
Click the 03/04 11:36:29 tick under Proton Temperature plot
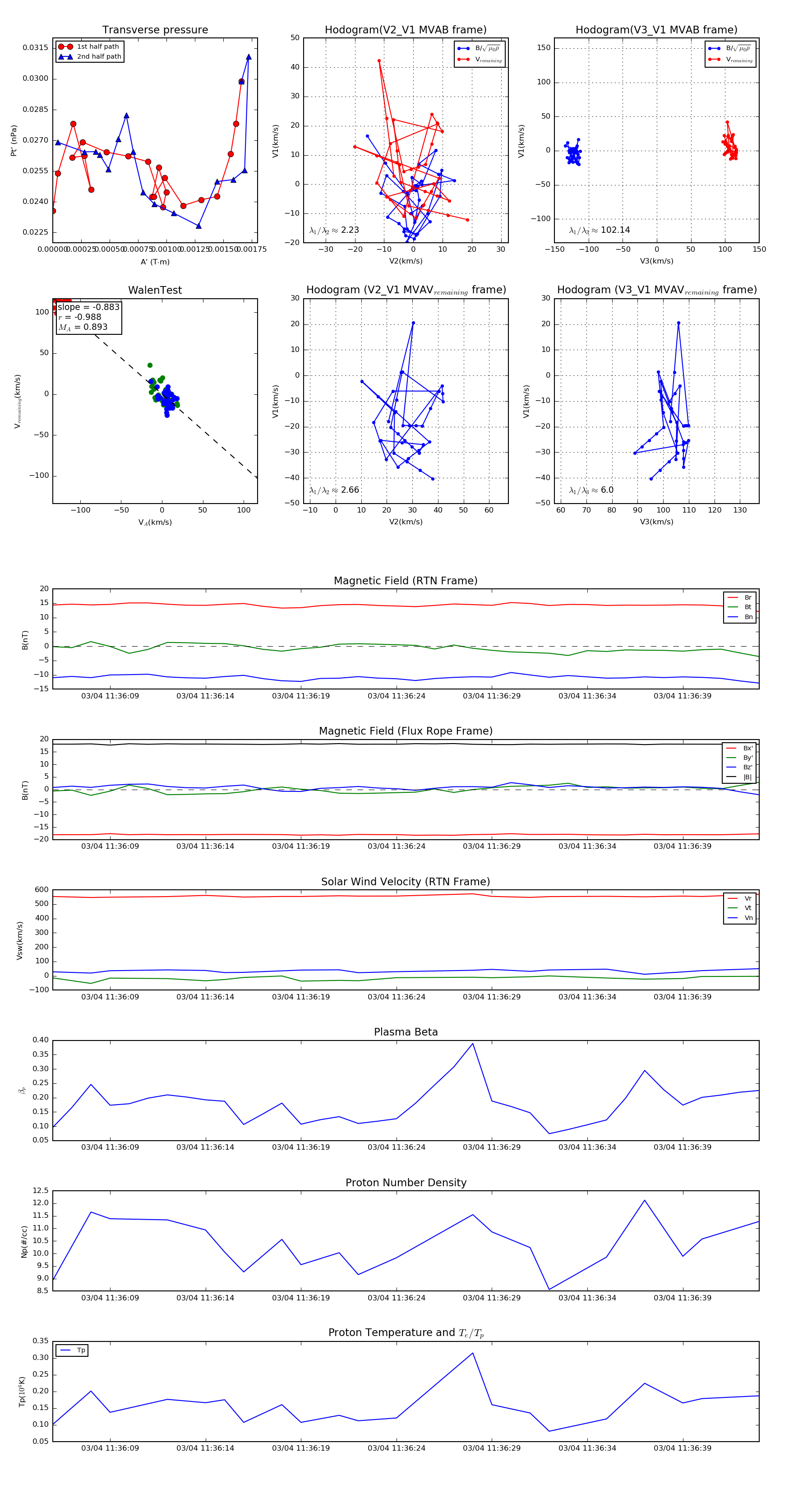(492, 1448)
